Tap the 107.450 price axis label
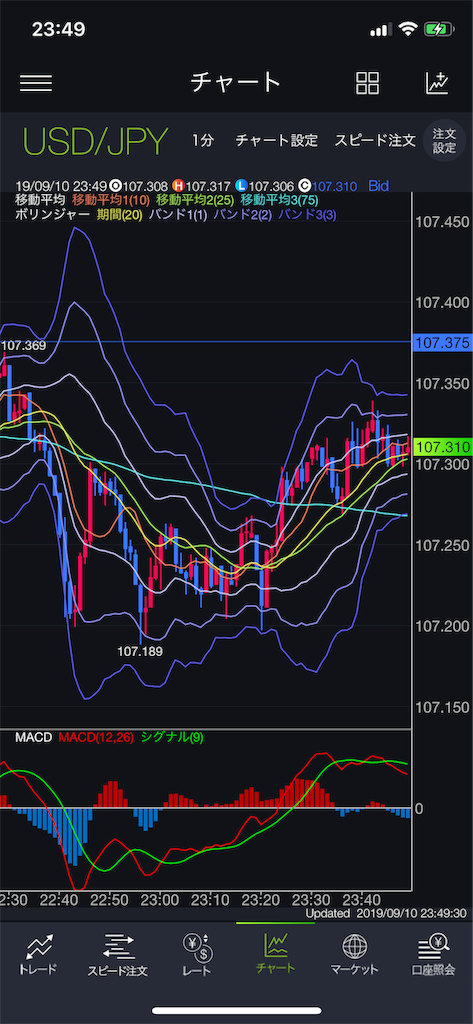This screenshot has height=1024, width=473. [442, 223]
